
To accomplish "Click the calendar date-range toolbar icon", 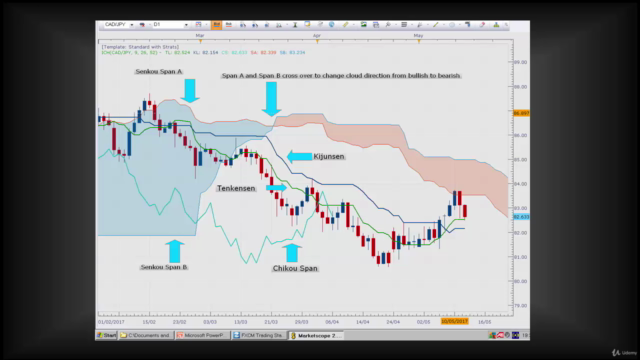I will click(198, 25).
